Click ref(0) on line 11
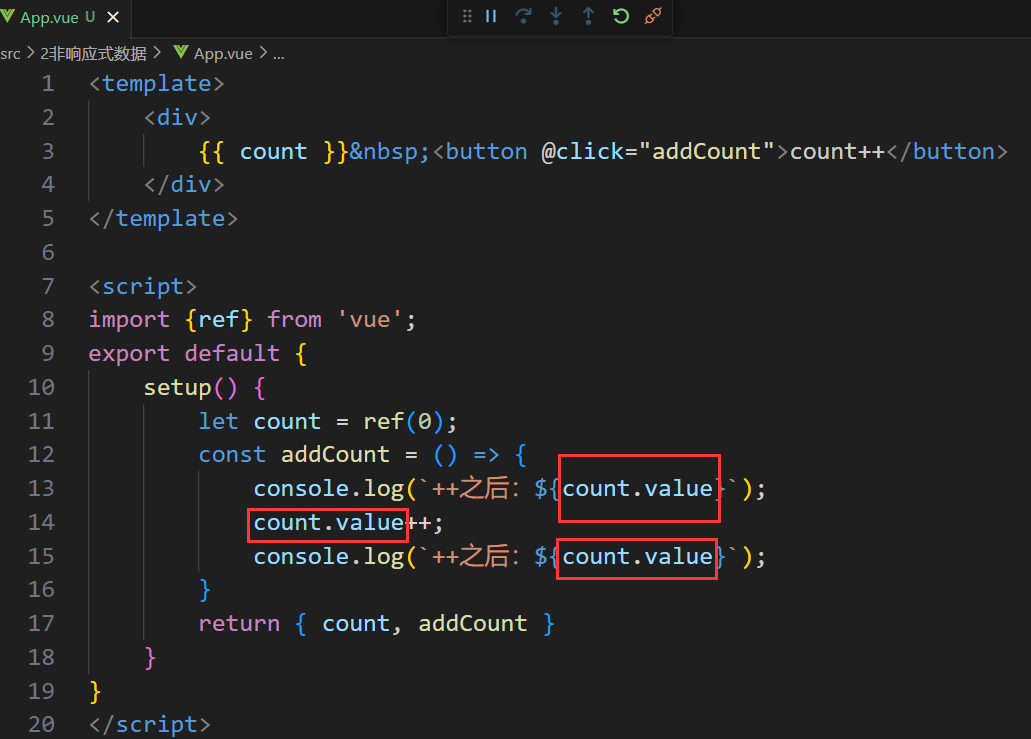1031x739 pixels. [403, 421]
